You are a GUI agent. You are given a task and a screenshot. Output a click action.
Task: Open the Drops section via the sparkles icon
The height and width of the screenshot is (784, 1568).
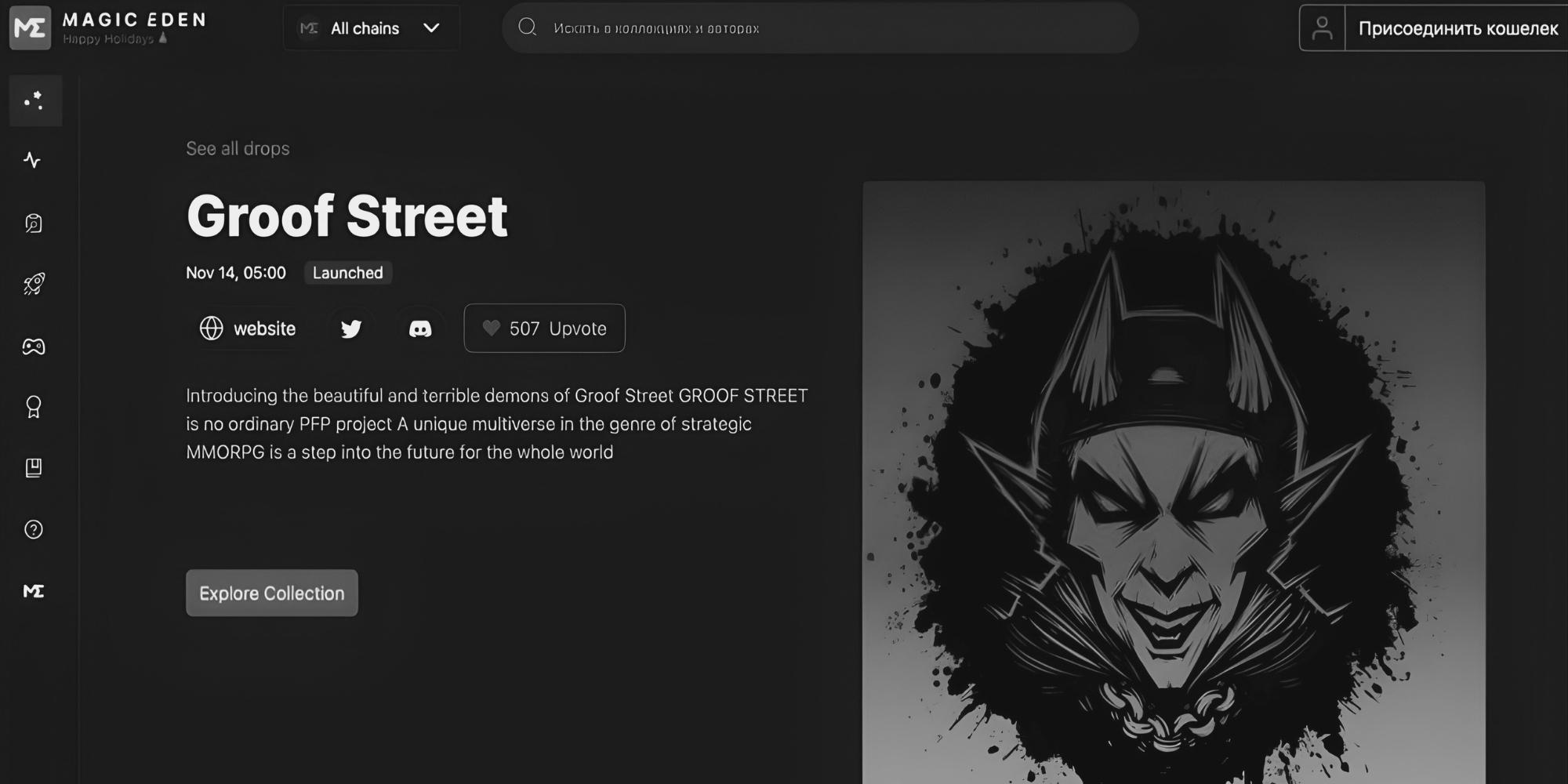click(x=34, y=100)
